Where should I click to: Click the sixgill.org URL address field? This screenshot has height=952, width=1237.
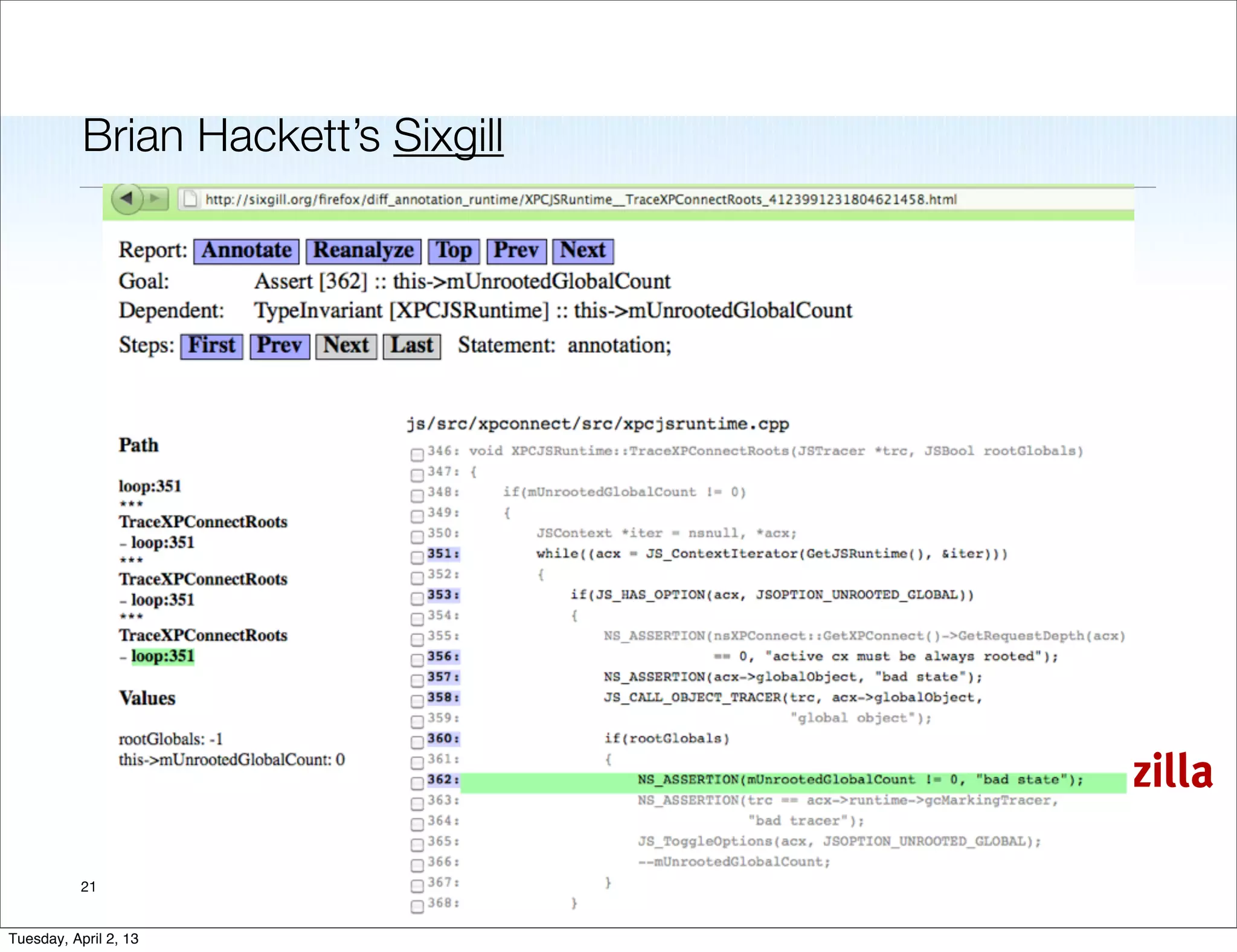tap(655, 199)
